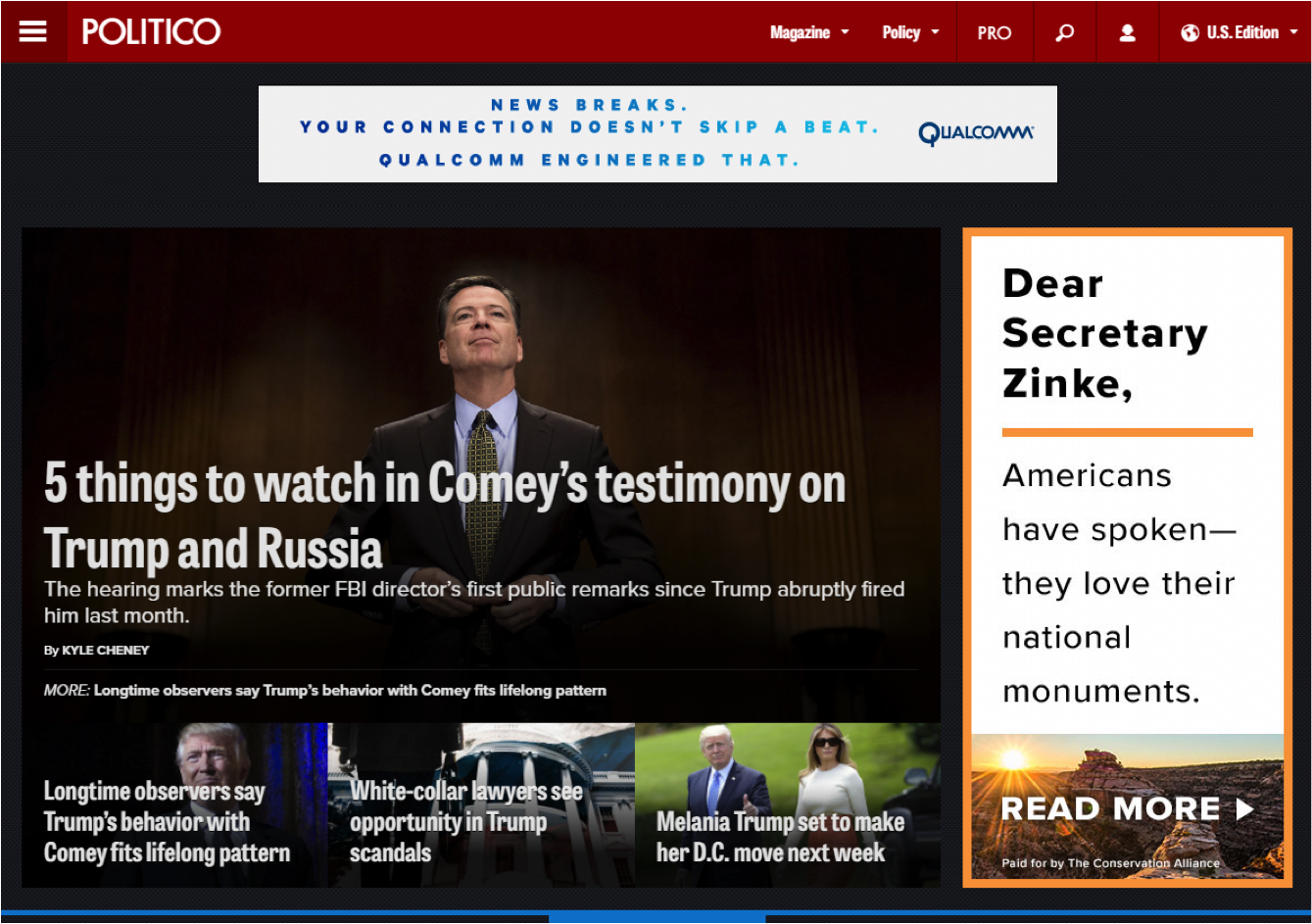Open 'White-collar lawyers see opportunity' story card
Image resolution: width=1312 pixels, height=924 pixels.
(x=481, y=805)
